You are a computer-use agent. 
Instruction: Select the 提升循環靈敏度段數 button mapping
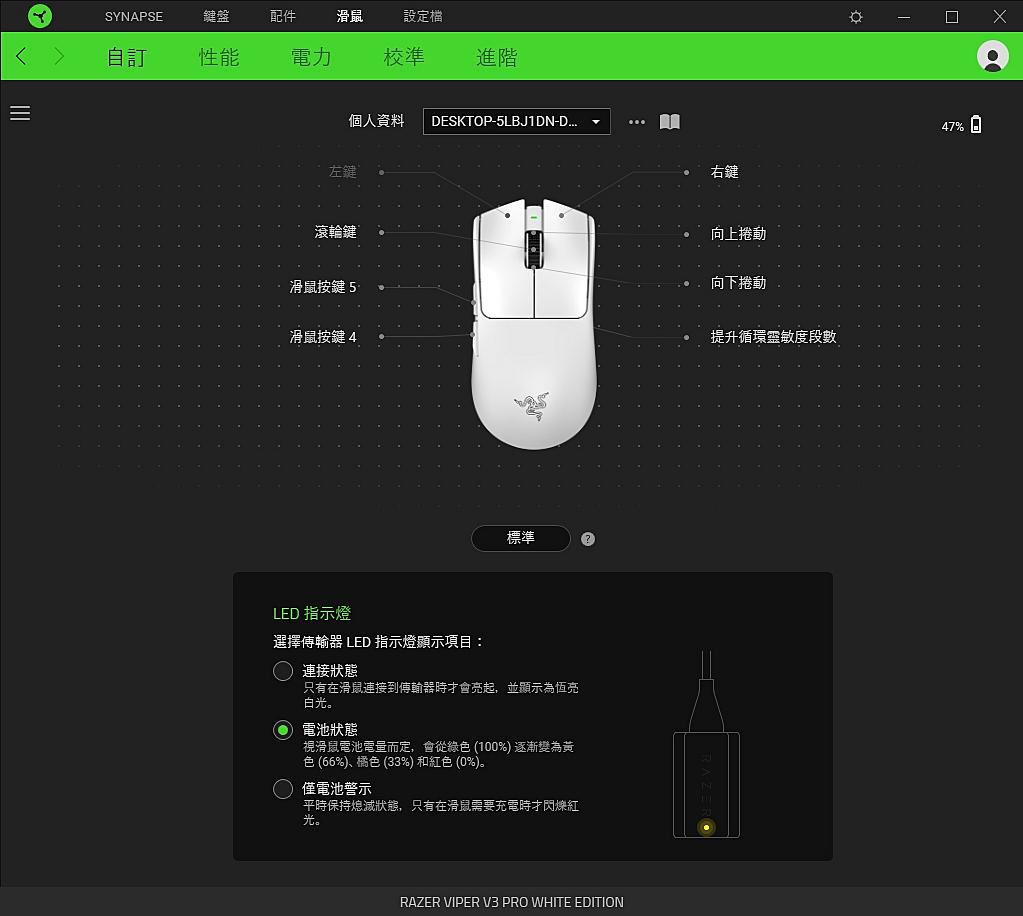[x=773, y=337]
